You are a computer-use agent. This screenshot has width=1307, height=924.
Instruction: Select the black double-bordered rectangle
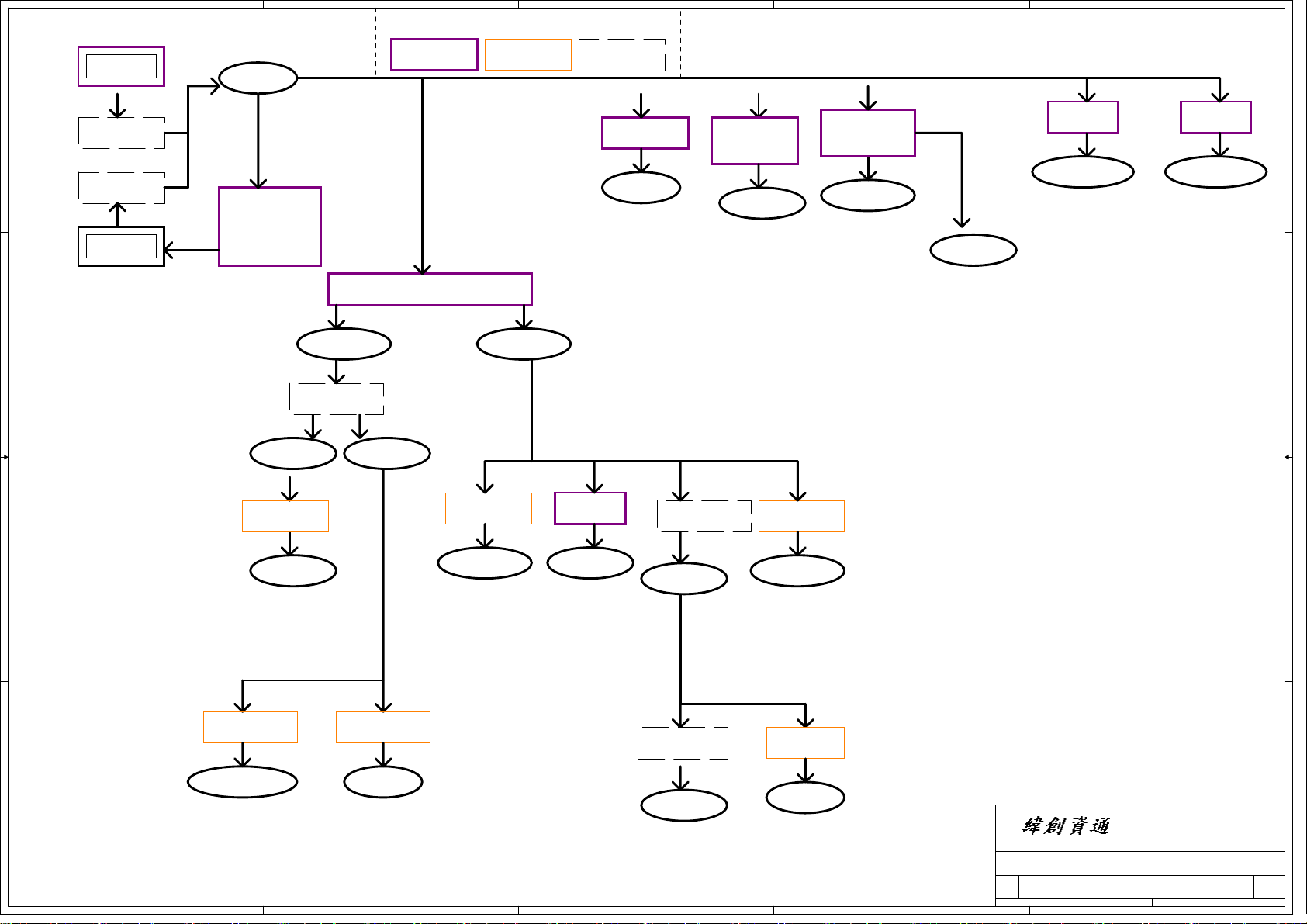coord(121,246)
